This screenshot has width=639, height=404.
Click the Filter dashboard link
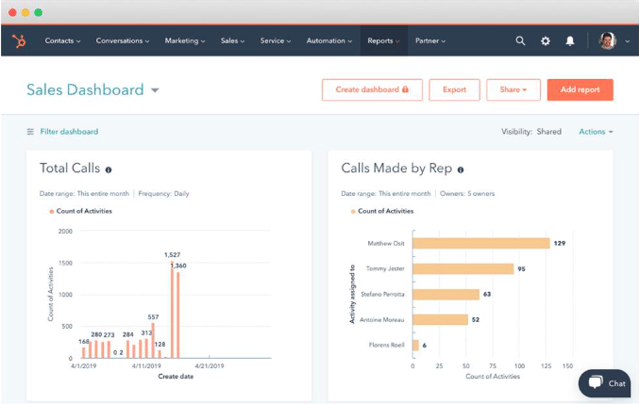[x=69, y=132]
